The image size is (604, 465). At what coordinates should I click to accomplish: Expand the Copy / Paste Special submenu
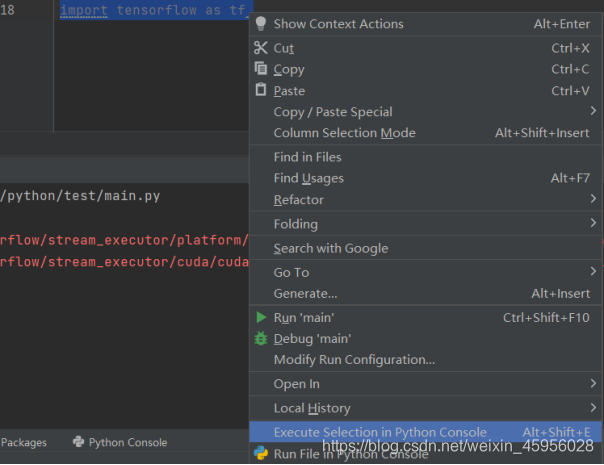tap(425, 112)
